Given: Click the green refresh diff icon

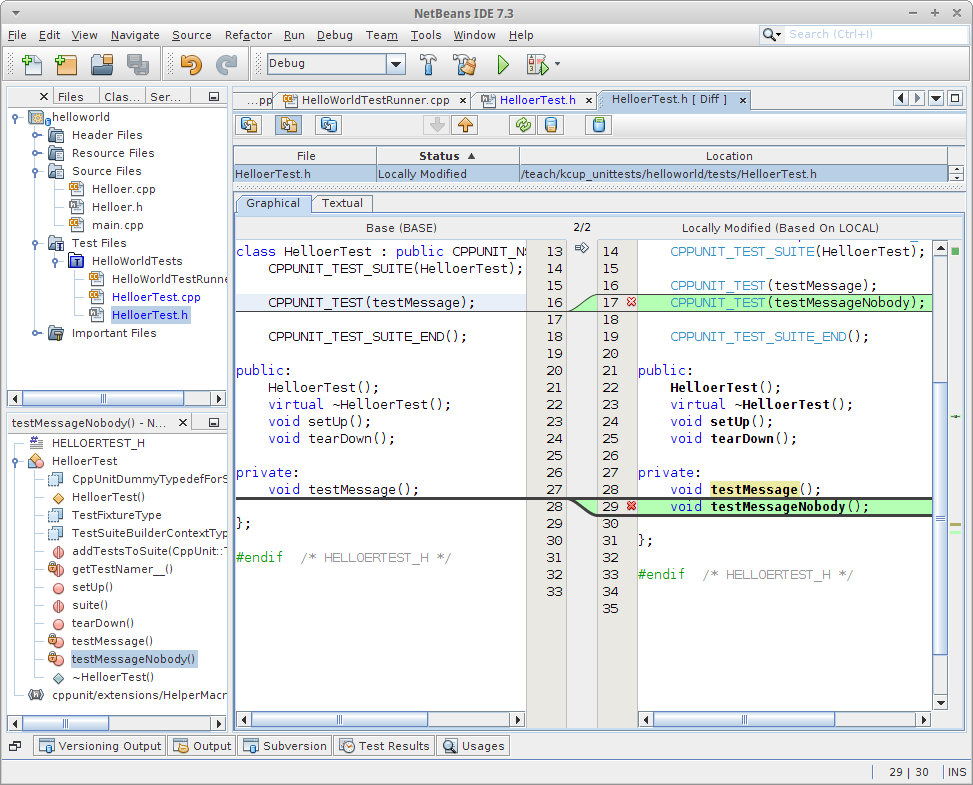Looking at the screenshot, I should (521, 125).
